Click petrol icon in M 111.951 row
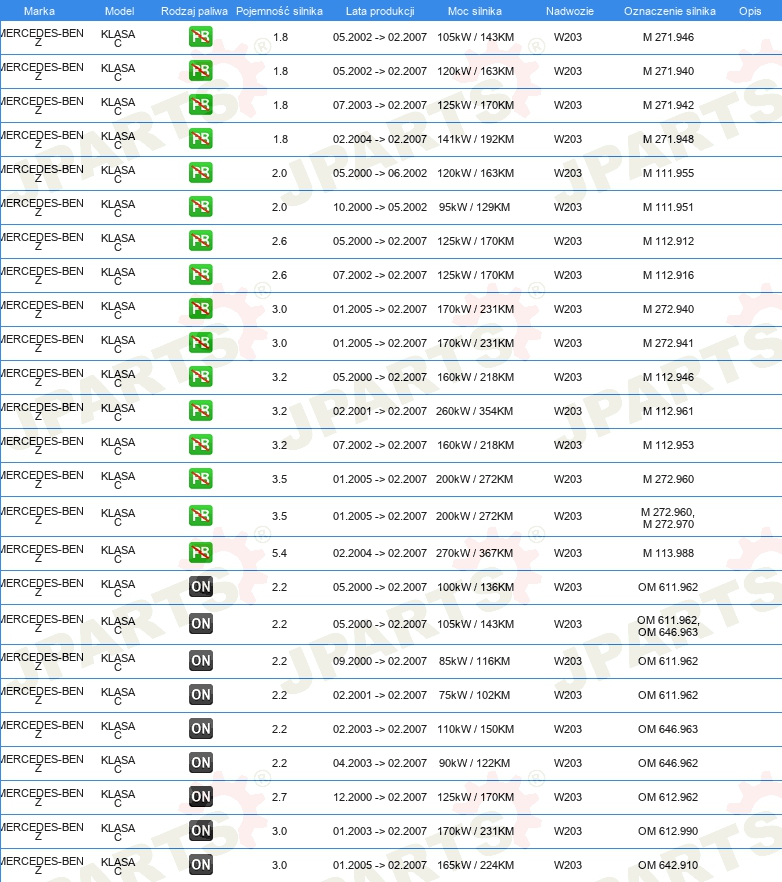 201,206
